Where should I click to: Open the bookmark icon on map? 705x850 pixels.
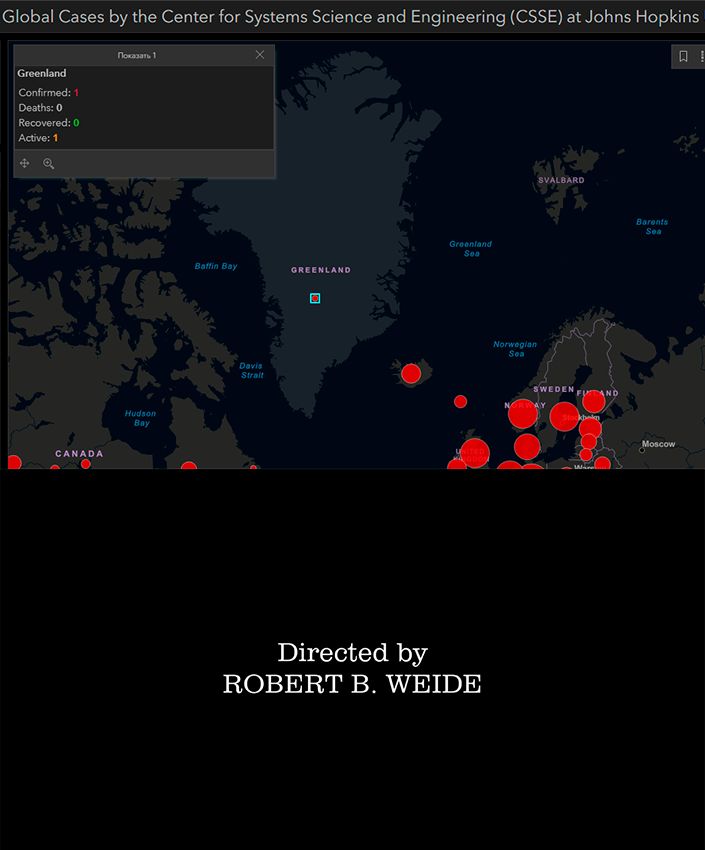coord(683,56)
